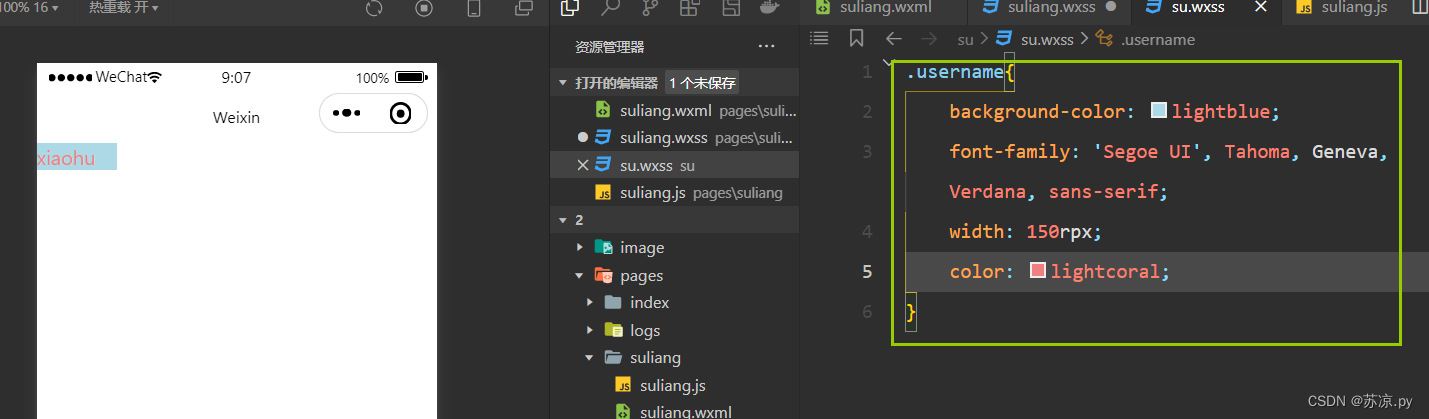
Task: Open suliang.js in the file tree
Action: 674,385
